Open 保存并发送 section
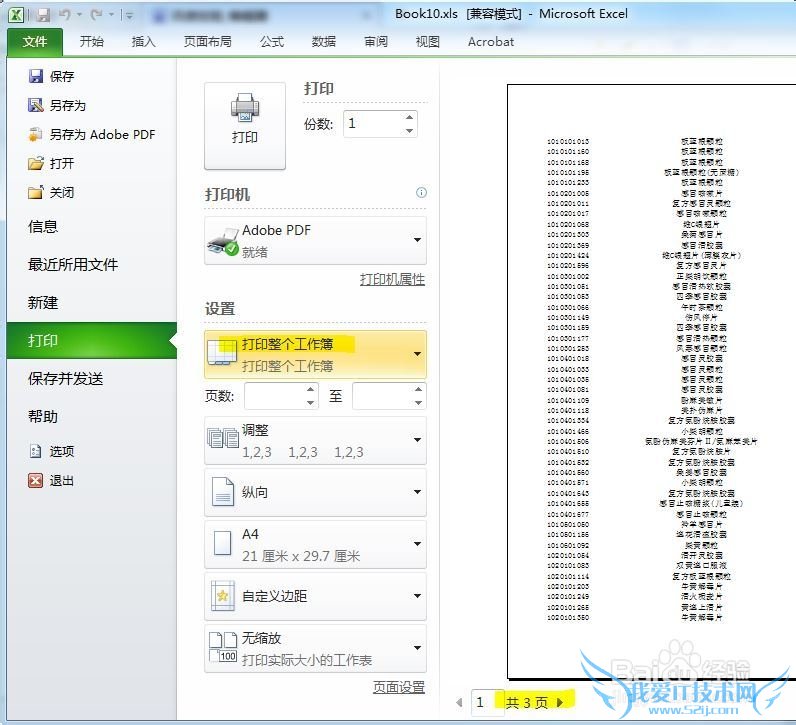Viewport: 796px width, 725px height. (65, 379)
